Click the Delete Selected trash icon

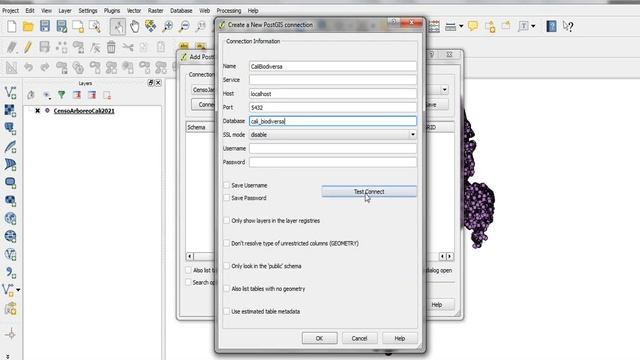pyautogui.click(x=111, y=47)
